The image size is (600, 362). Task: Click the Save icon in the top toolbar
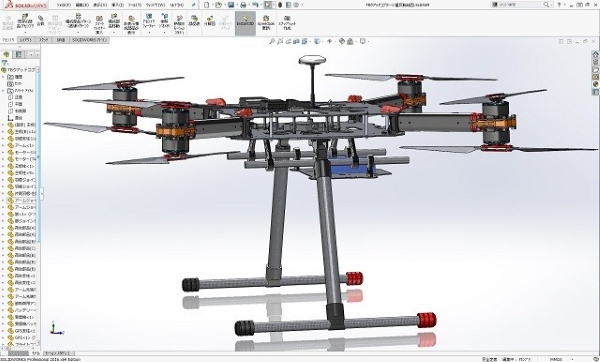tap(231, 5)
